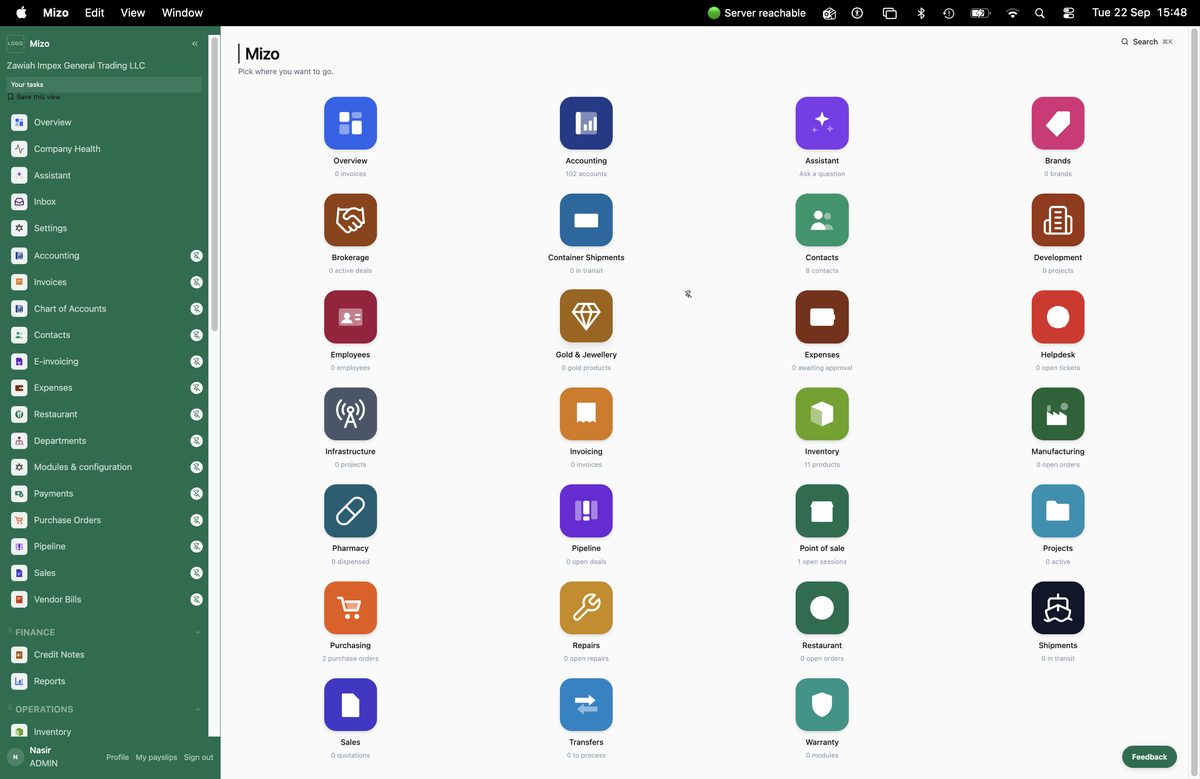Open the Spotlight search in menu bar

[x=1040, y=13]
